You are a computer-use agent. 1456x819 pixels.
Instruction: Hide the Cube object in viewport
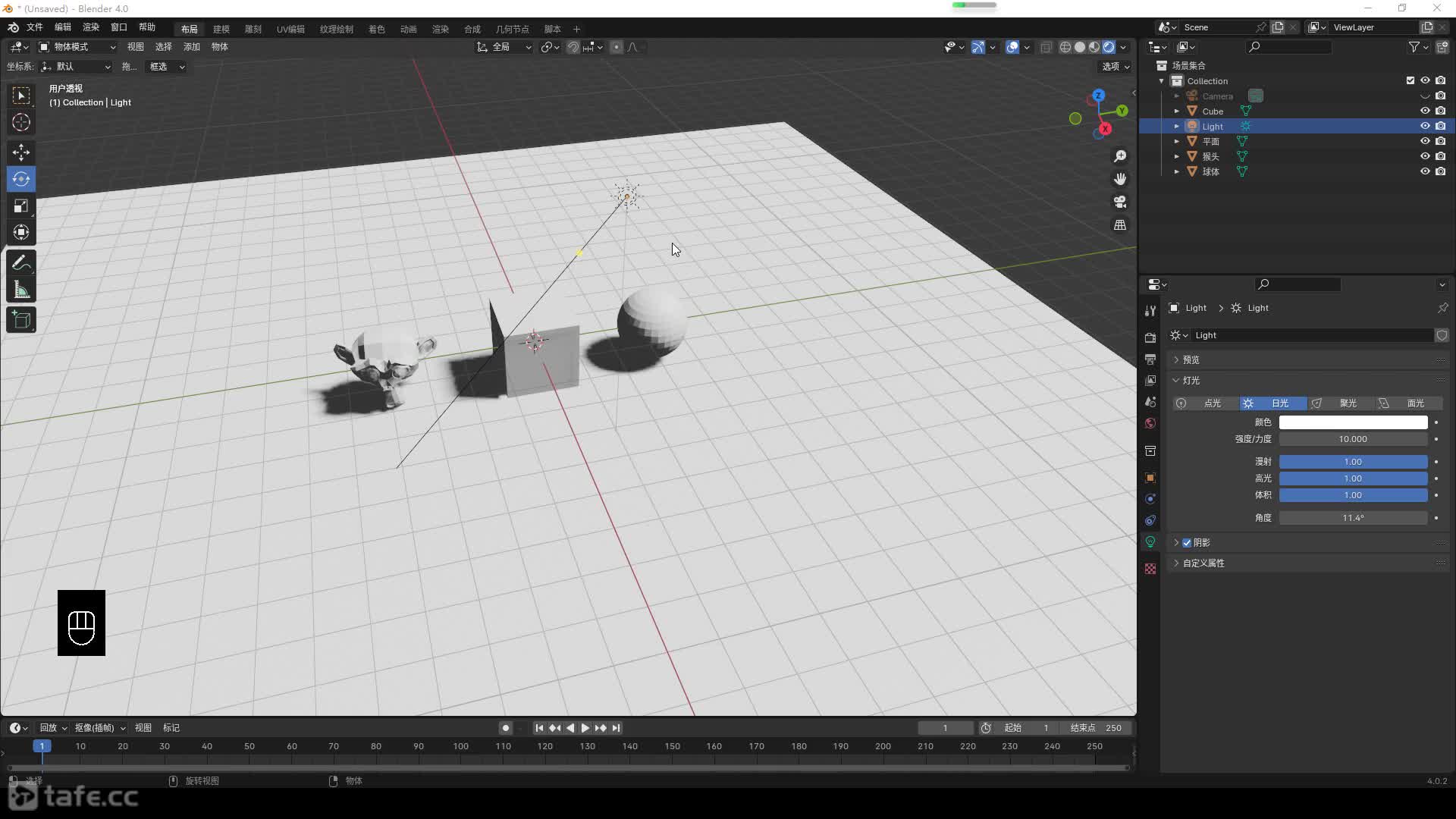coord(1425,111)
